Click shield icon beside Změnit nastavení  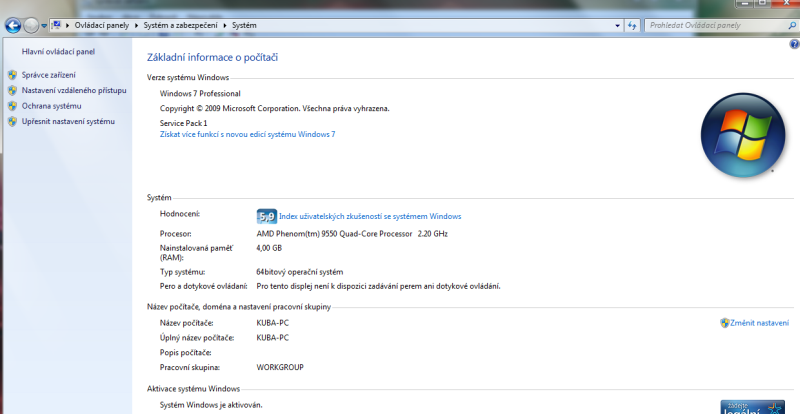tap(724, 323)
